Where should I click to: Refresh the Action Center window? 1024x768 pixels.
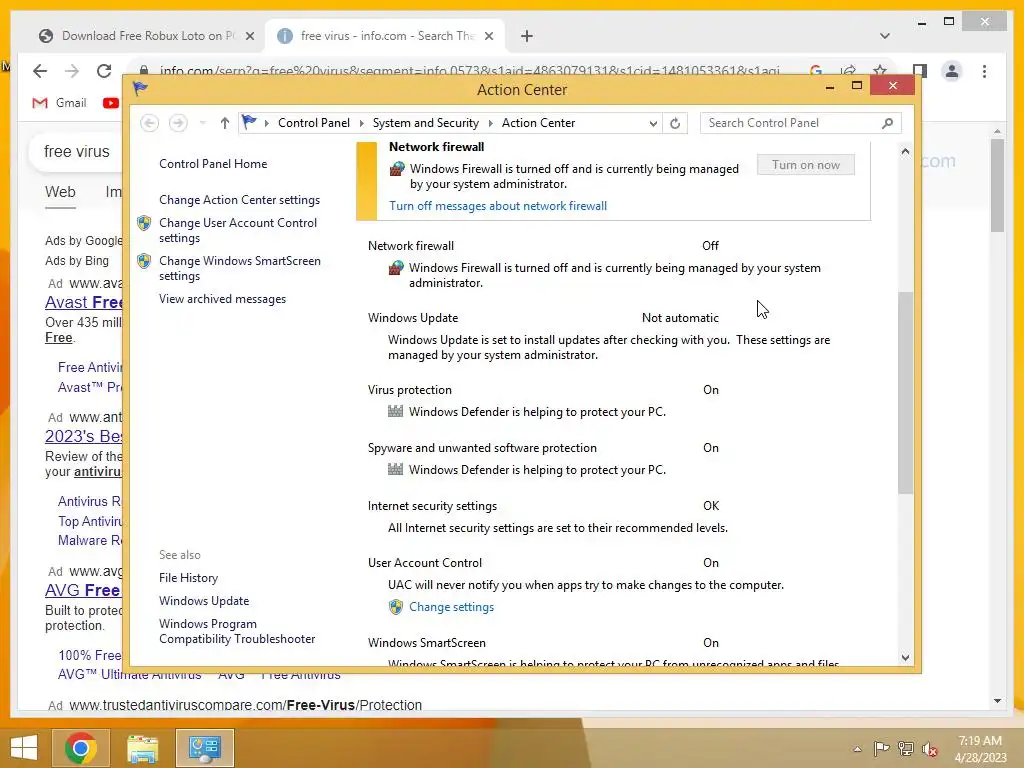coord(675,123)
